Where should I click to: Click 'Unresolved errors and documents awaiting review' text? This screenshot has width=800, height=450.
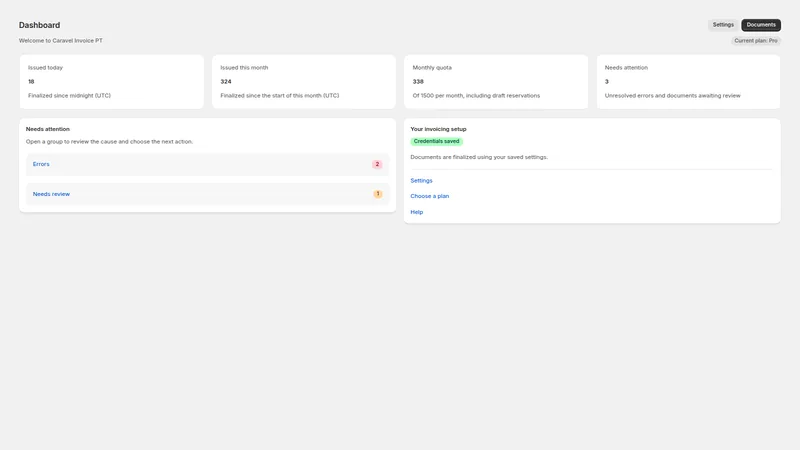tap(672, 95)
